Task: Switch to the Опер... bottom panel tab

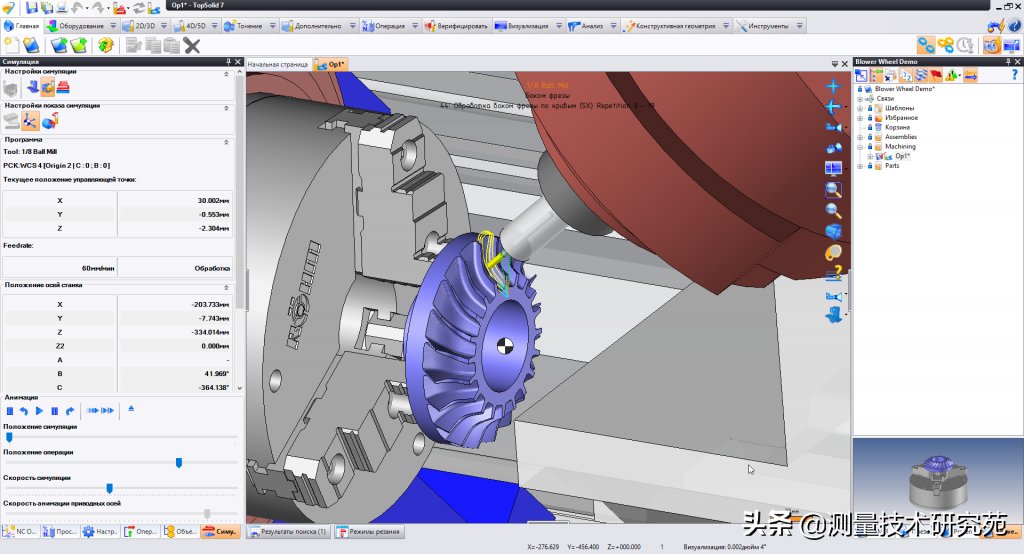Action: (x=140, y=532)
